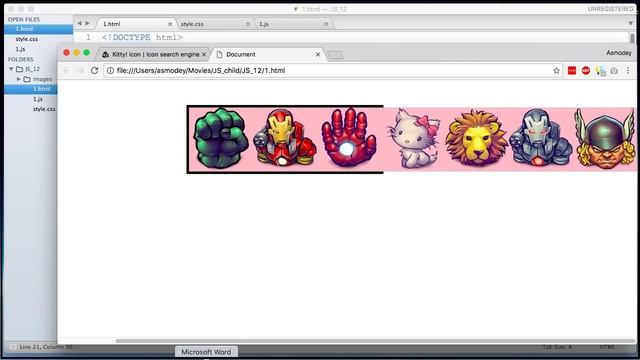Click the DOCTYPE line in Sublime editor
Image resolution: width=640 pixels, height=360 pixels.
click(142, 38)
